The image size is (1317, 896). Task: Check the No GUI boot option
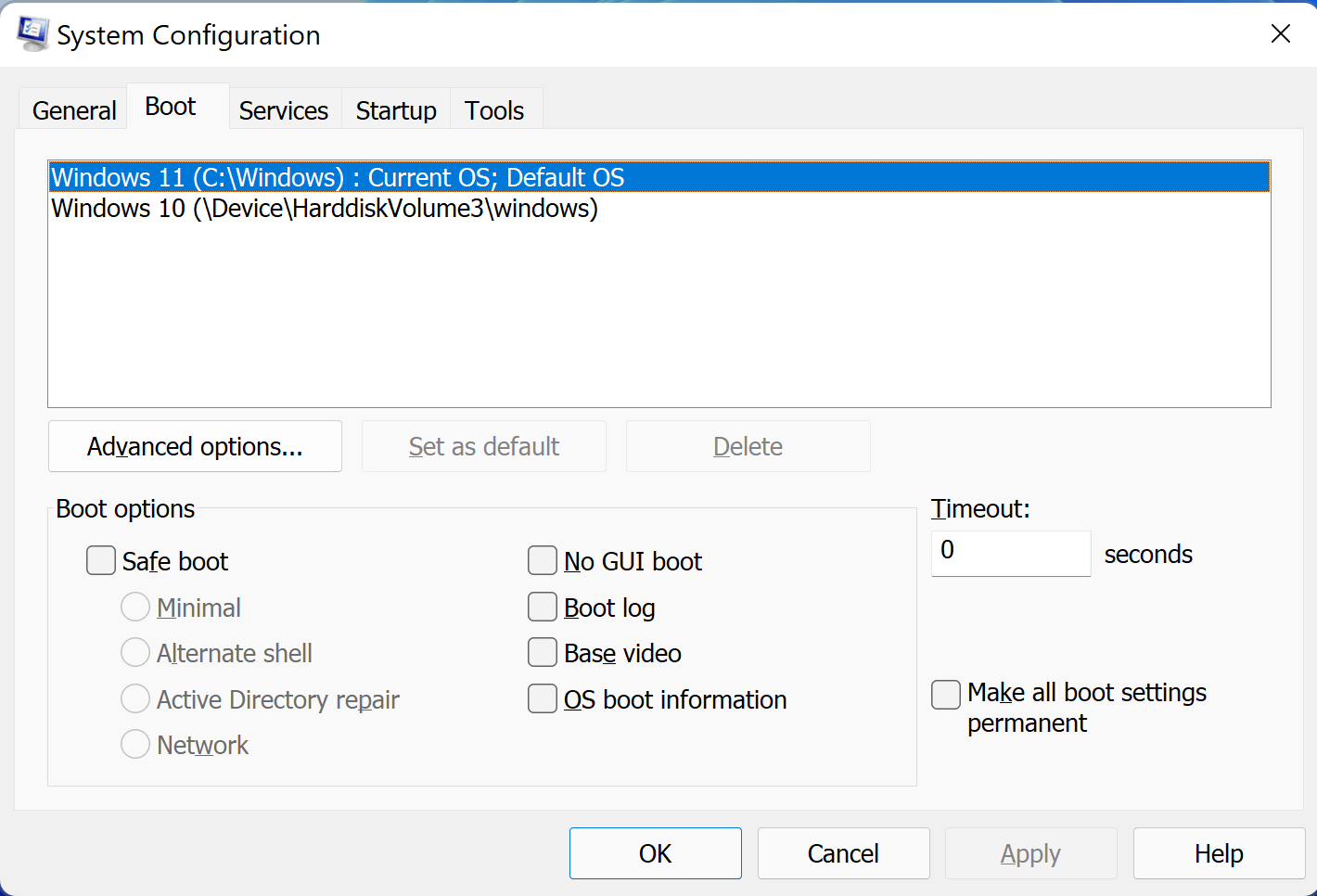543,561
